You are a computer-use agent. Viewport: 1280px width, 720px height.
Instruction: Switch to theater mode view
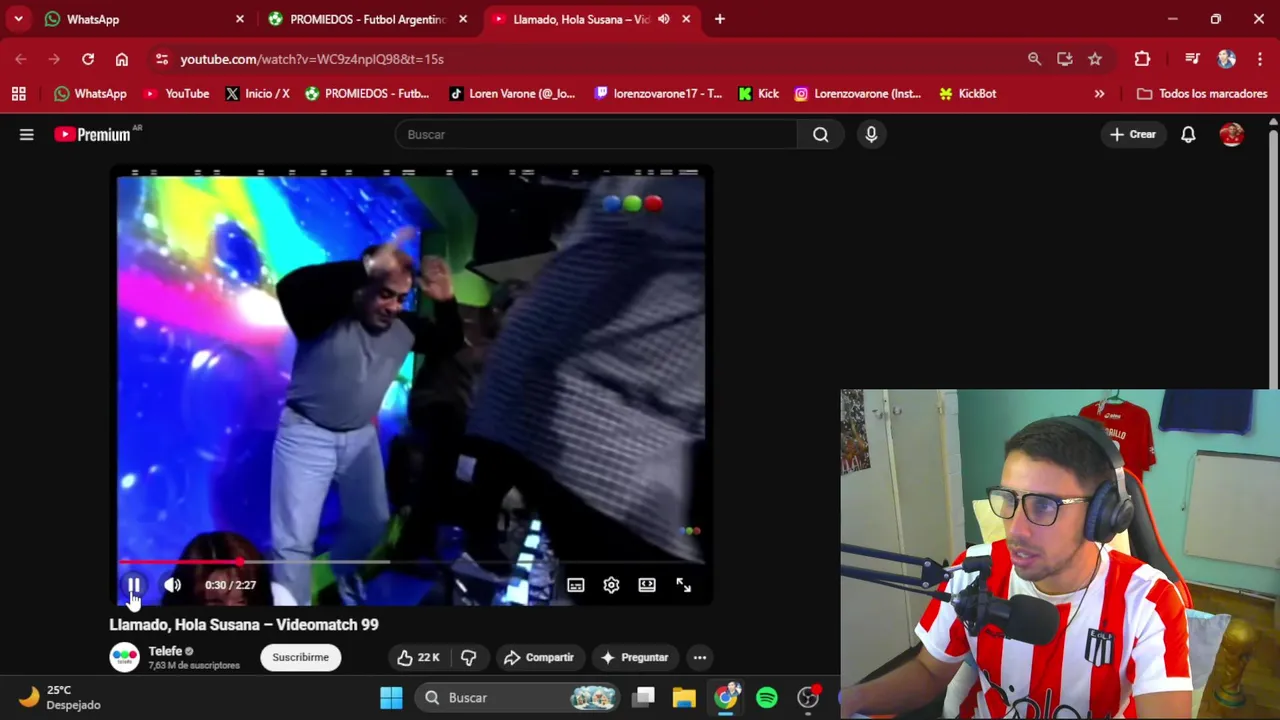(x=647, y=585)
